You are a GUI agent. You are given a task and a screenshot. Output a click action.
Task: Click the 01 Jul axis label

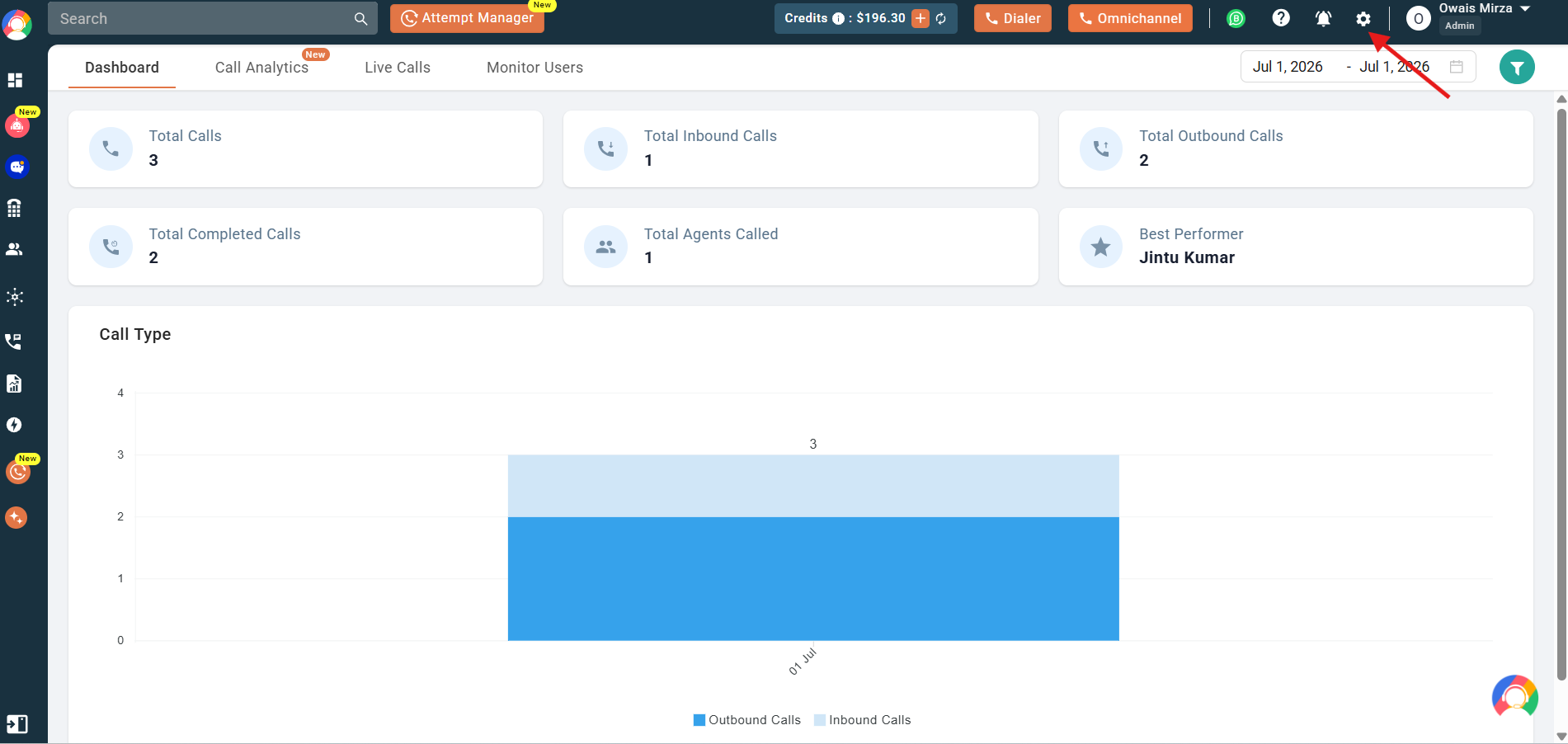(803, 662)
